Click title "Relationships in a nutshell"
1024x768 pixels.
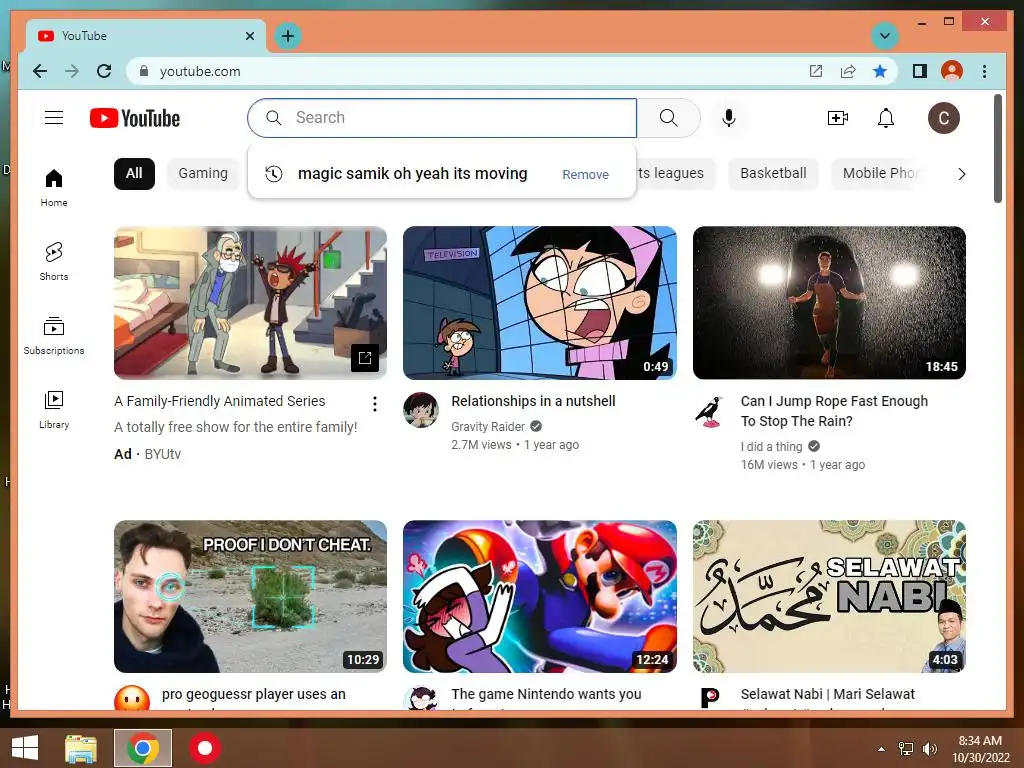pos(533,401)
